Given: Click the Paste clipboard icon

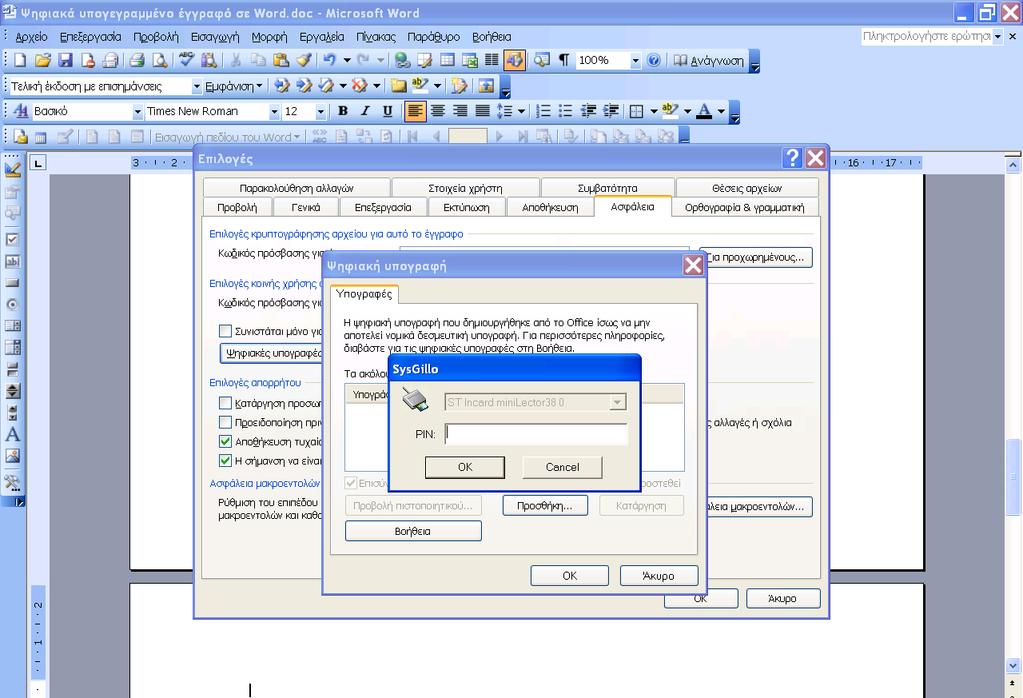Looking at the screenshot, I should pyautogui.click(x=281, y=61).
